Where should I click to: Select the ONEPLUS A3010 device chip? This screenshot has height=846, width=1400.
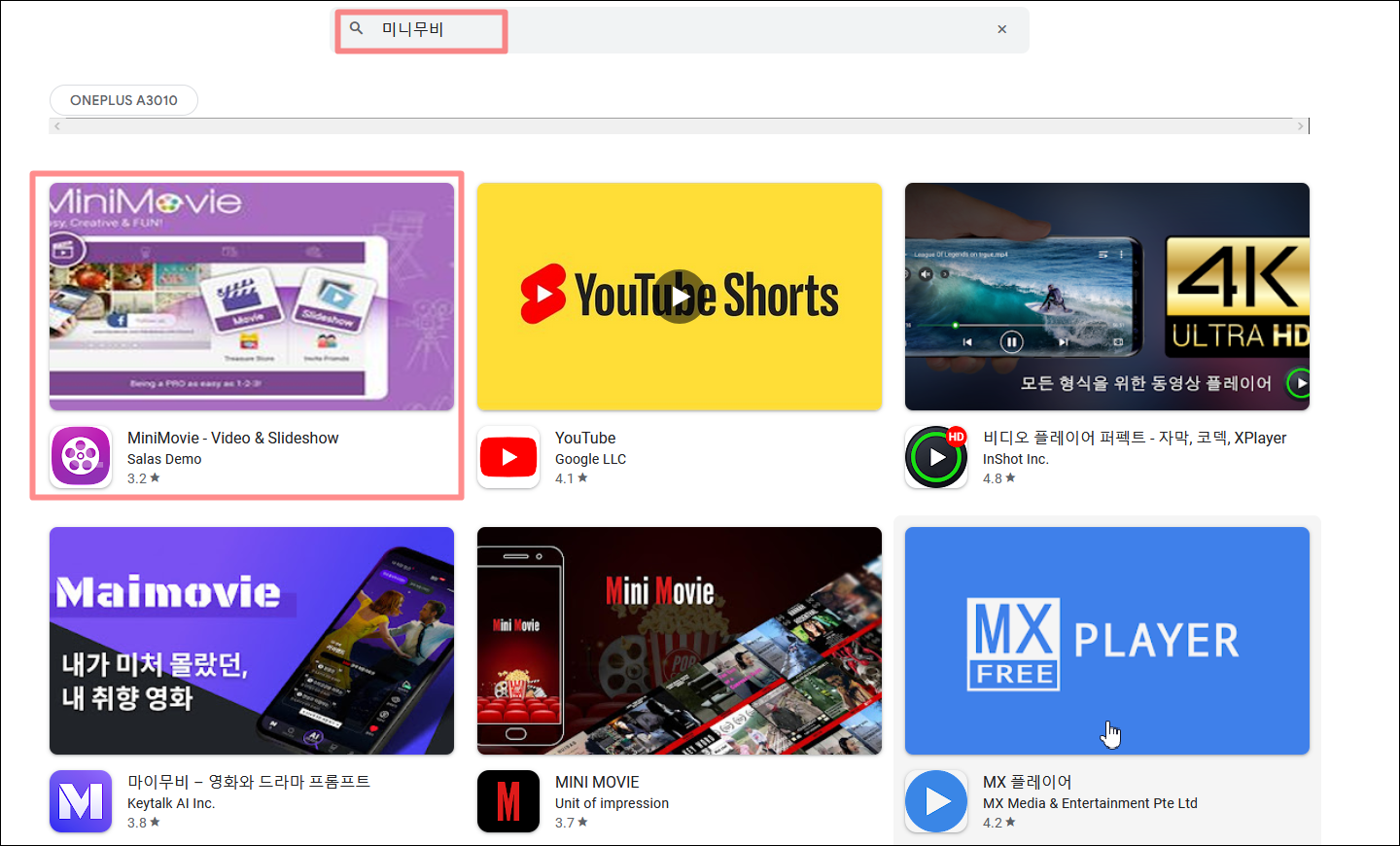click(x=123, y=100)
